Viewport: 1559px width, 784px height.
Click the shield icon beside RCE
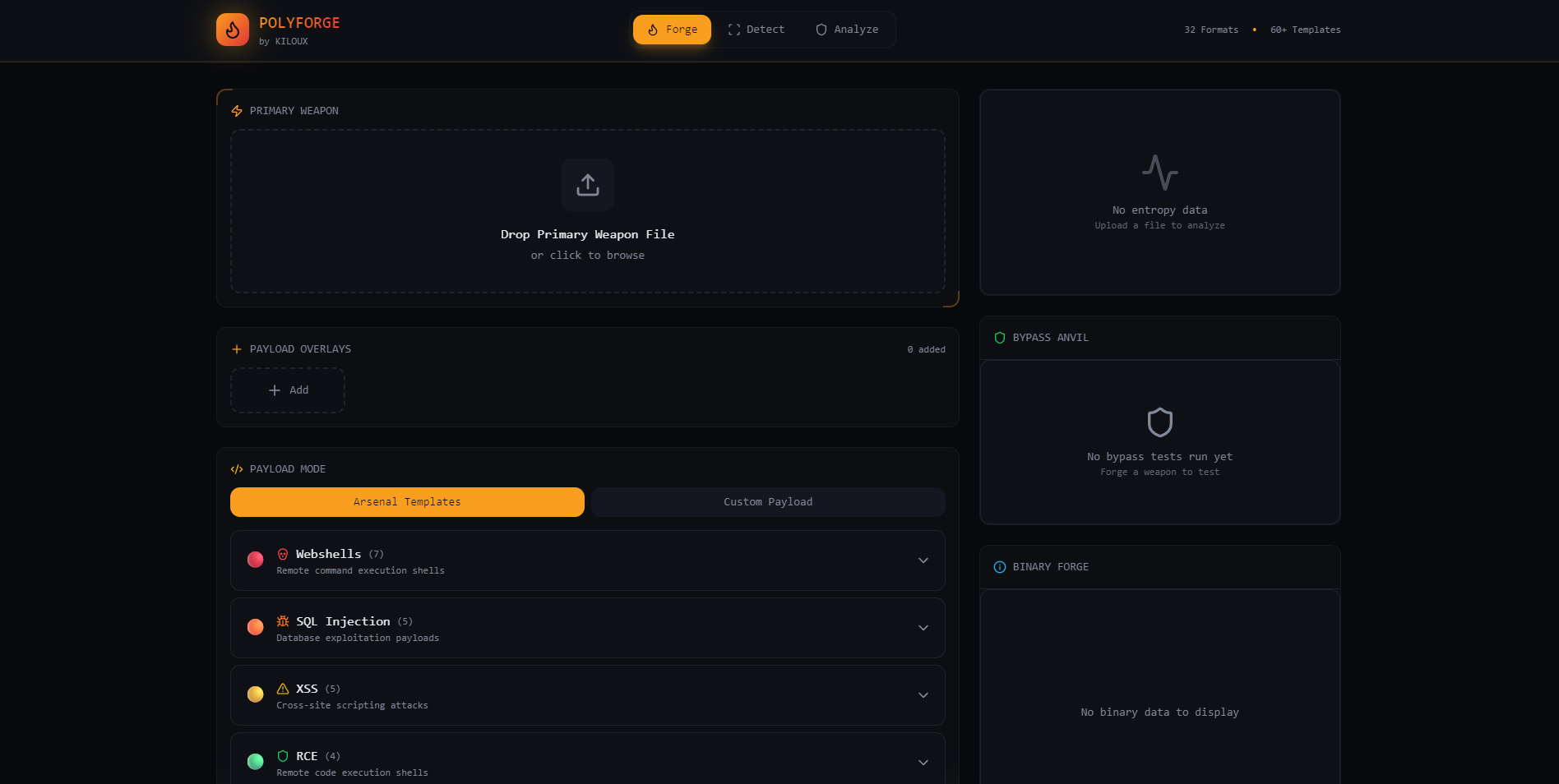point(283,756)
